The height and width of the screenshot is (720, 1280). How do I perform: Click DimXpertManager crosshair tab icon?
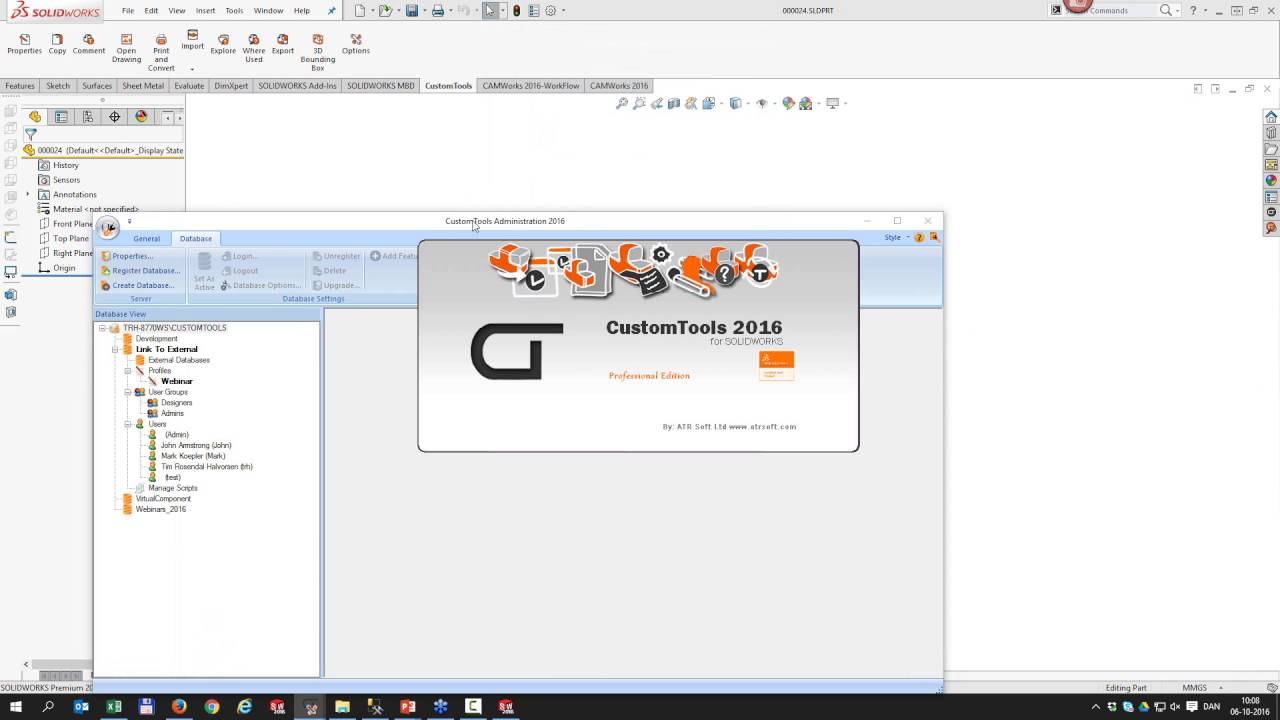114,117
